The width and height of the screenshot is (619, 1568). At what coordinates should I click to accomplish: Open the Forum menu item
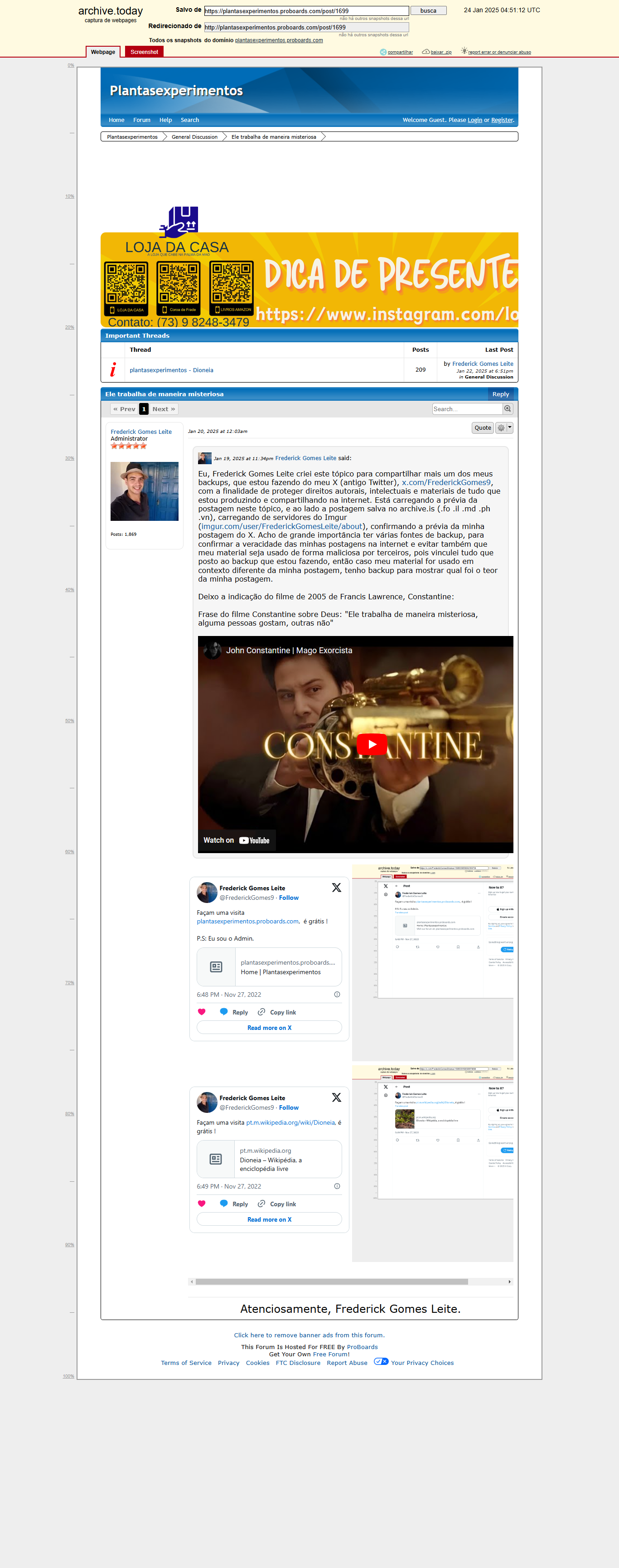coord(142,120)
